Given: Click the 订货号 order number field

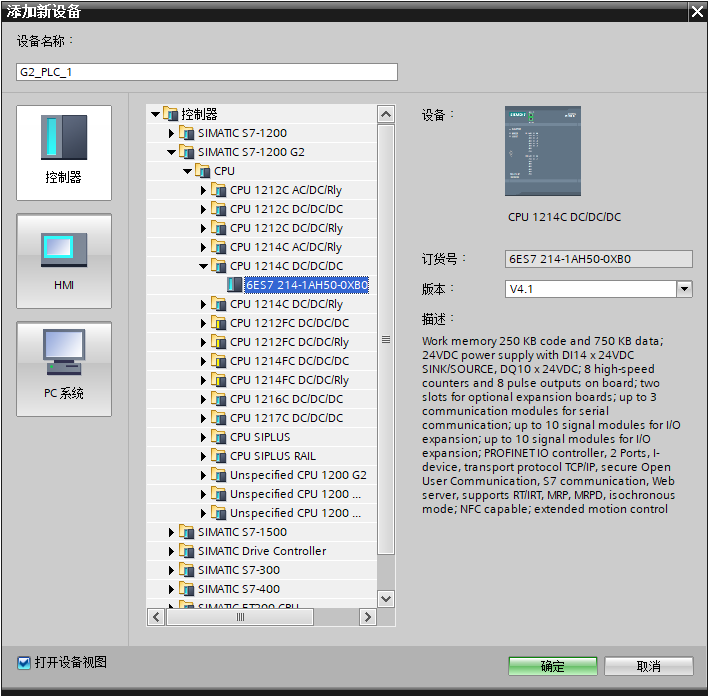Looking at the screenshot, I should (x=599, y=259).
